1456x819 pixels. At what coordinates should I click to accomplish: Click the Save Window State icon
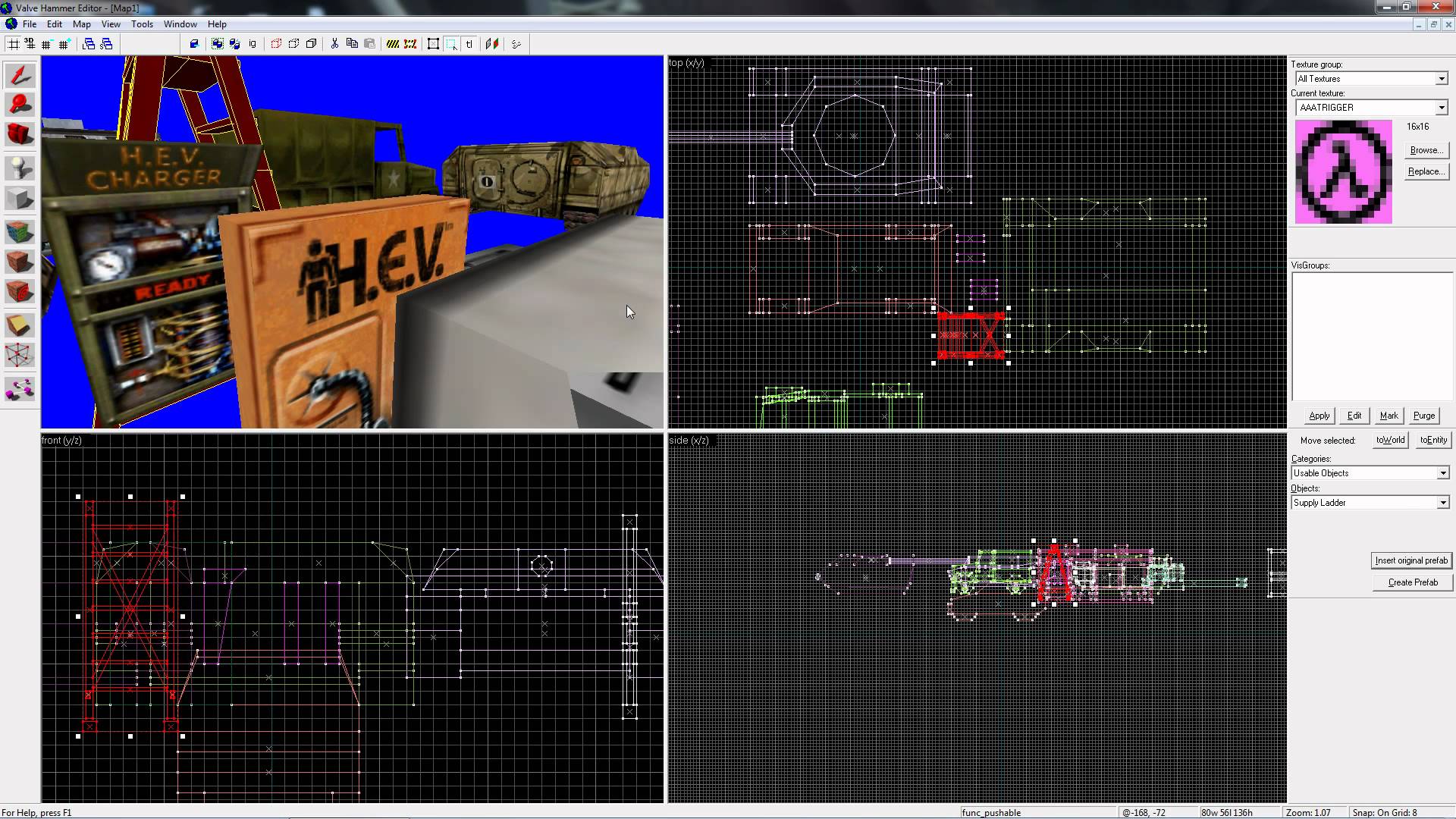106,44
